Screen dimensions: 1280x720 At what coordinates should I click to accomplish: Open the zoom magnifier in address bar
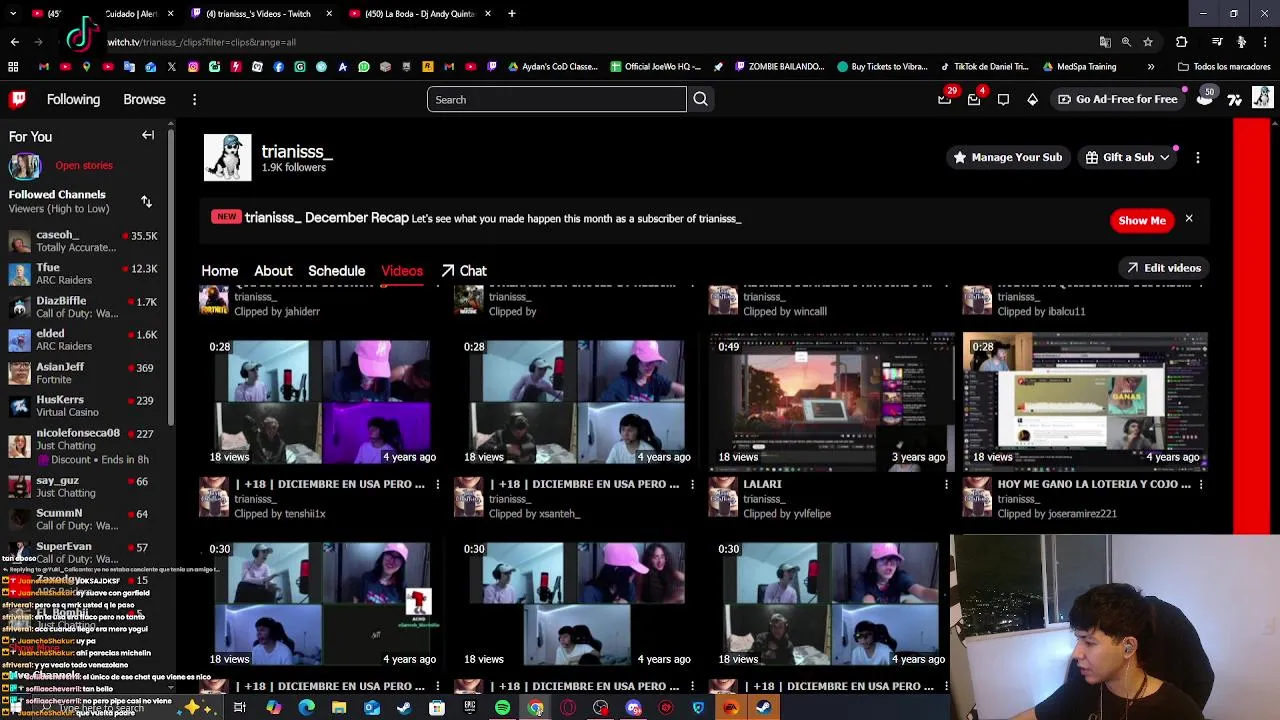coord(1126,42)
